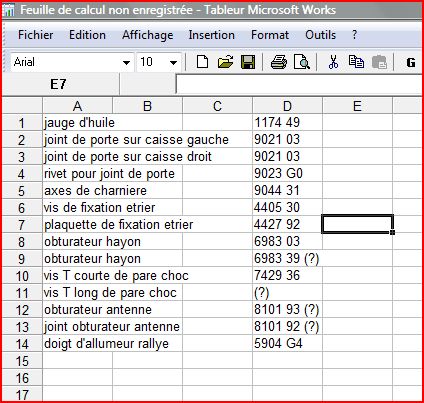This screenshot has height=403, width=424.
Task: Open the Insertion menu
Action: pos(212,35)
